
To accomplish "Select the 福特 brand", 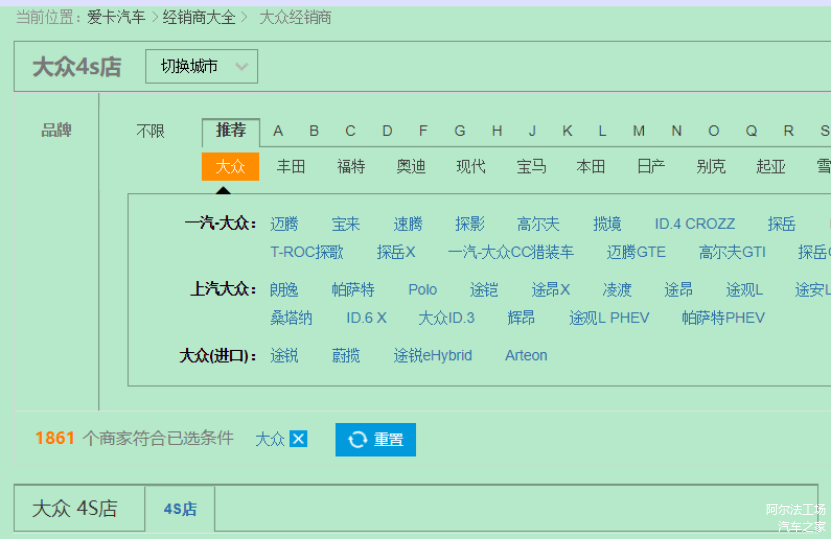I will pyautogui.click(x=351, y=167).
